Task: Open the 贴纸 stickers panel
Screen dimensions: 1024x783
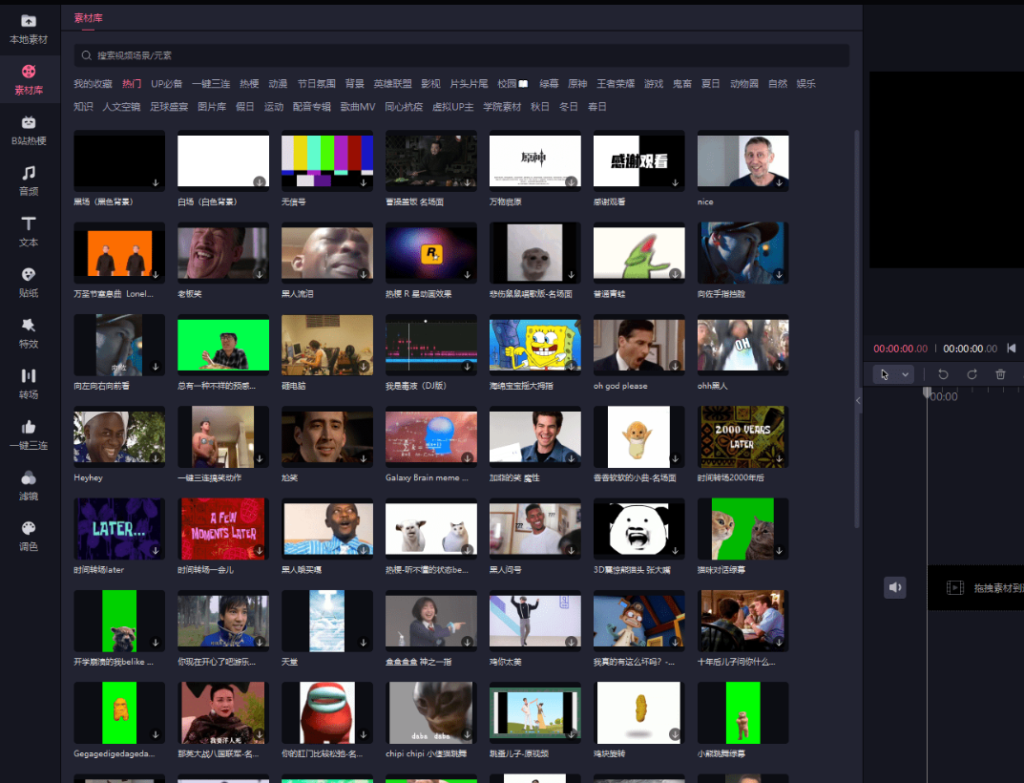Action: (x=29, y=283)
